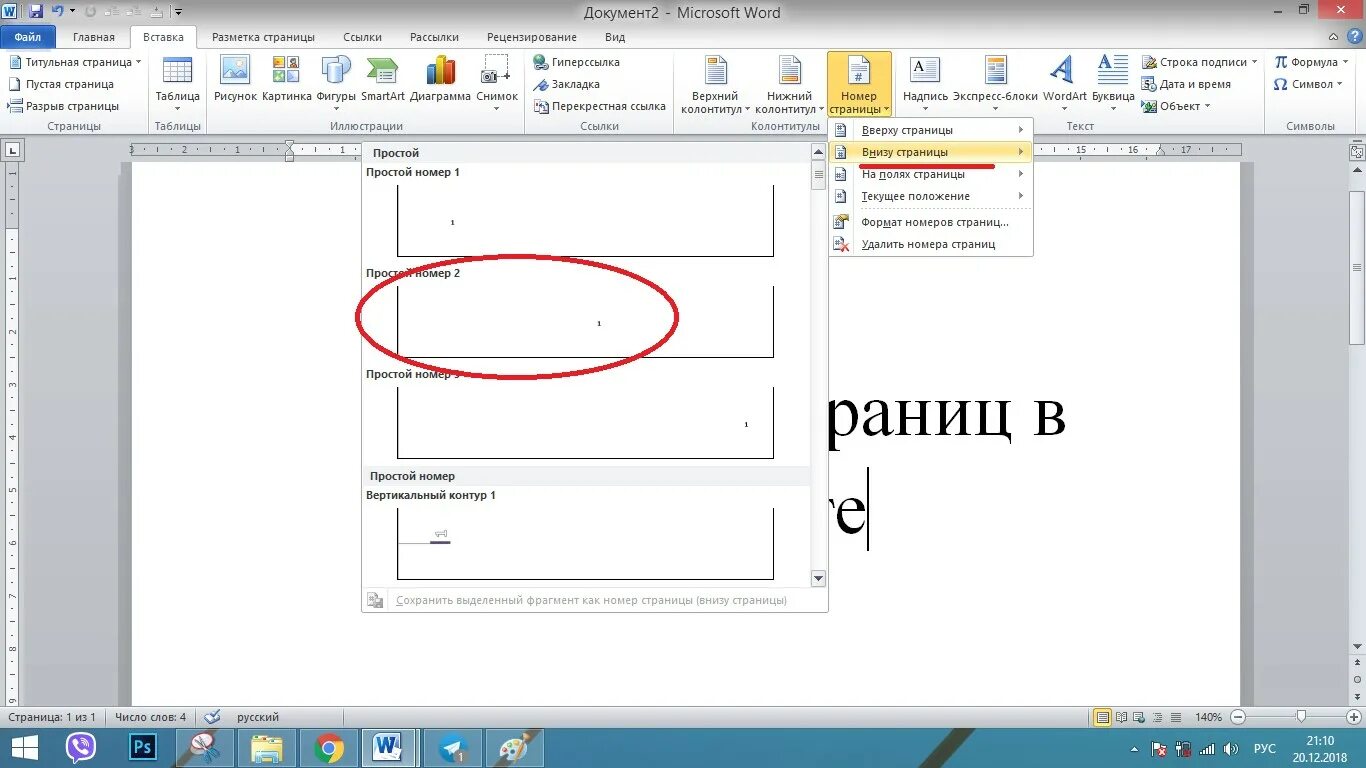This screenshot has height=768, width=1366.
Task: Insert an equation with Формула
Action: point(1313,62)
